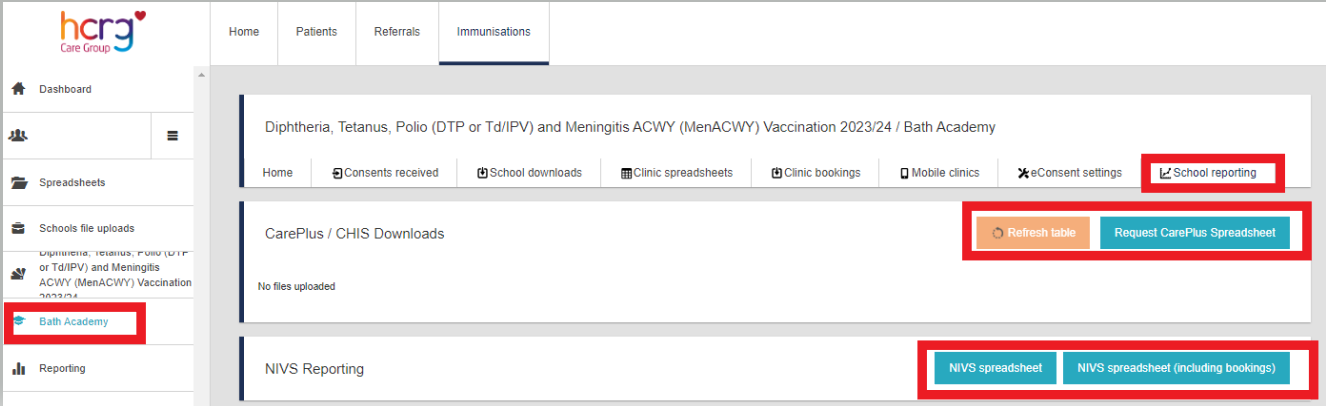Viewport: 1326px width, 406px height.
Task: Click the hcrg Care Group logo
Action: coord(102,32)
